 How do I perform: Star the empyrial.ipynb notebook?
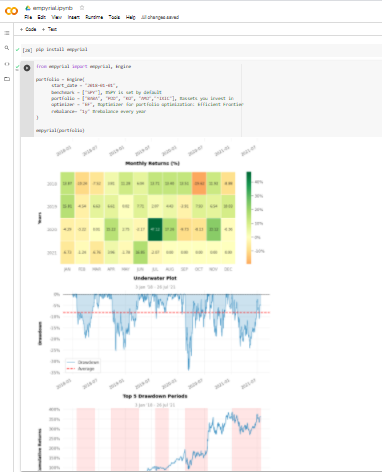[x=82, y=8]
